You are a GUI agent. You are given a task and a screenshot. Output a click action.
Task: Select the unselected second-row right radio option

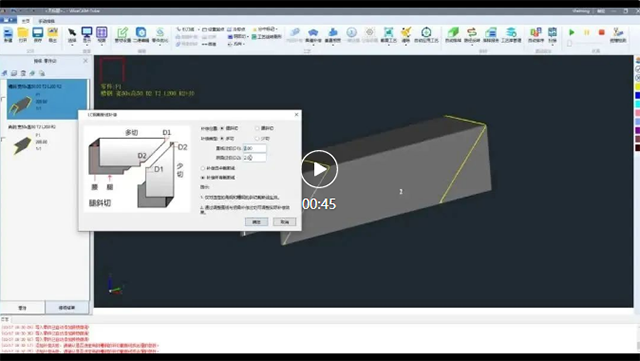(257, 138)
